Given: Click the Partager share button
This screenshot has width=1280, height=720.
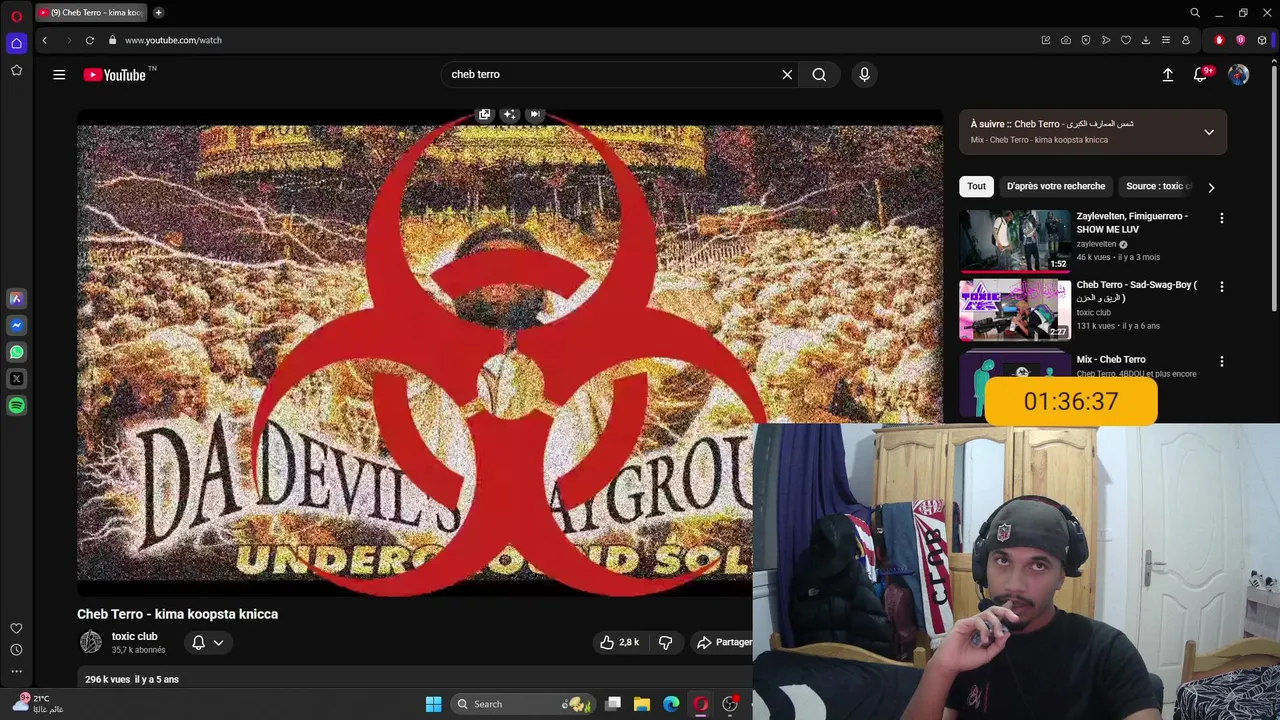Looking at the screenshot, I should pos(725,642).
